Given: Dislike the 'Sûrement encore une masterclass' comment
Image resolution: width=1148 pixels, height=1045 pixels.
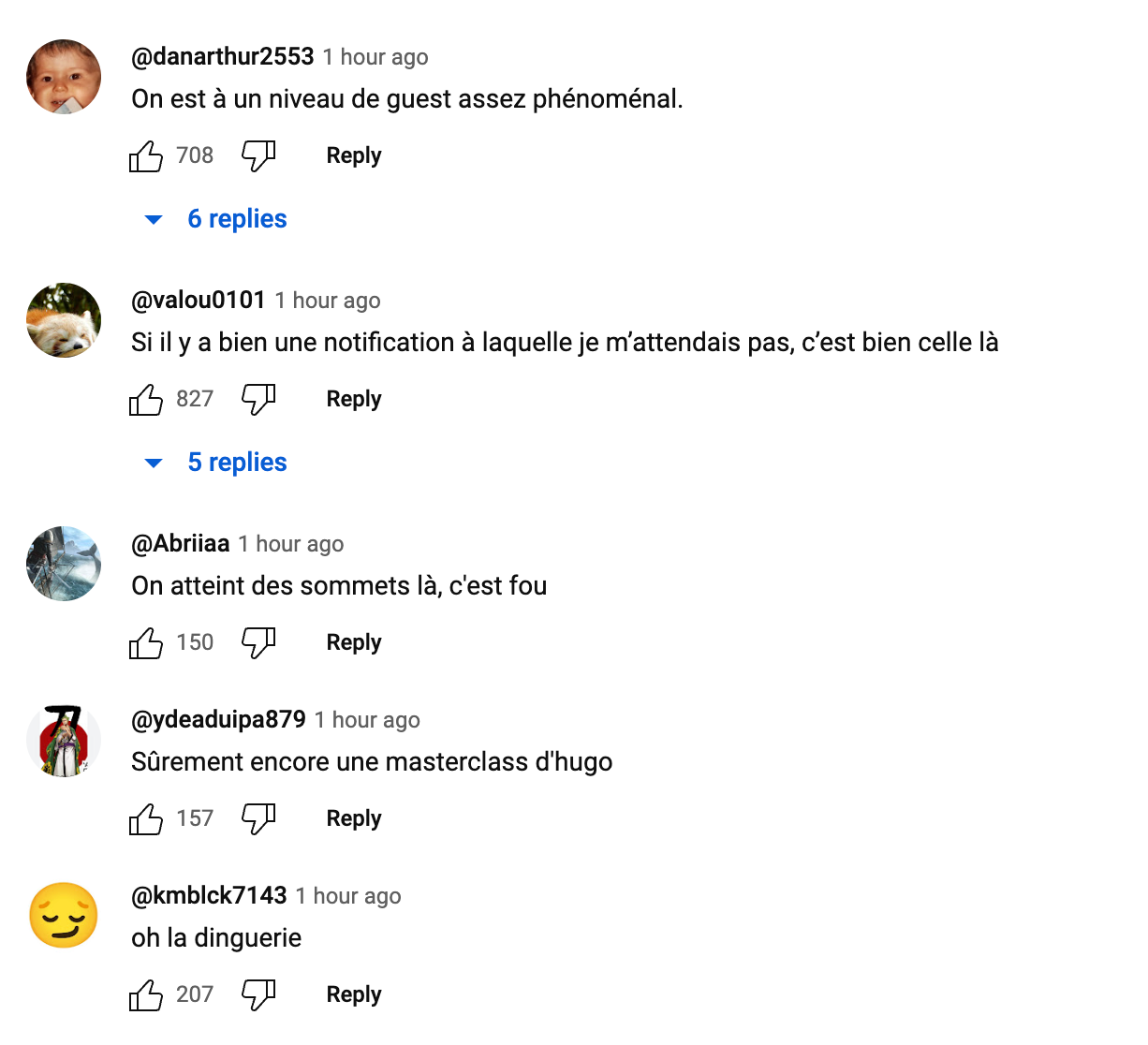Looking at the screenshot, I should [258, 818].
